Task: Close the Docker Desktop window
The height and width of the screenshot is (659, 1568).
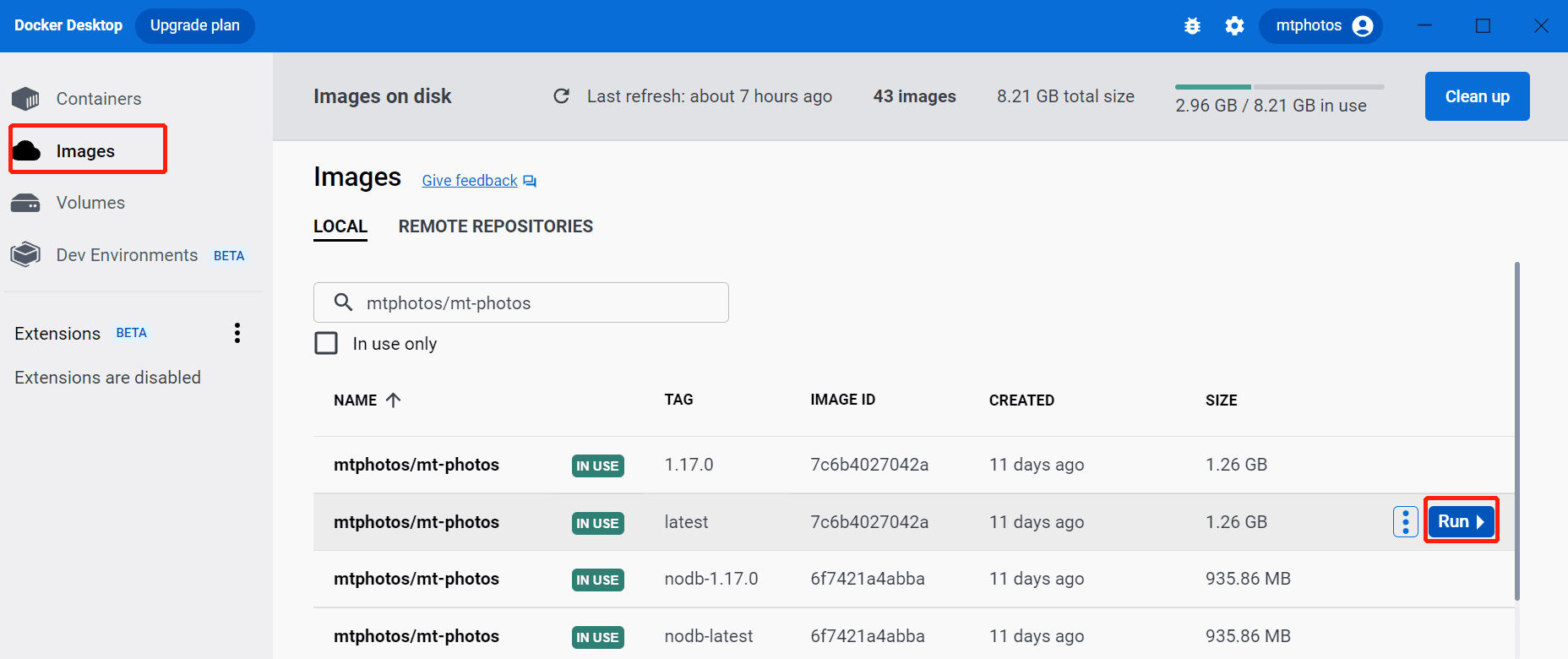Action: pyautogui.click(x=1541, y=26)
